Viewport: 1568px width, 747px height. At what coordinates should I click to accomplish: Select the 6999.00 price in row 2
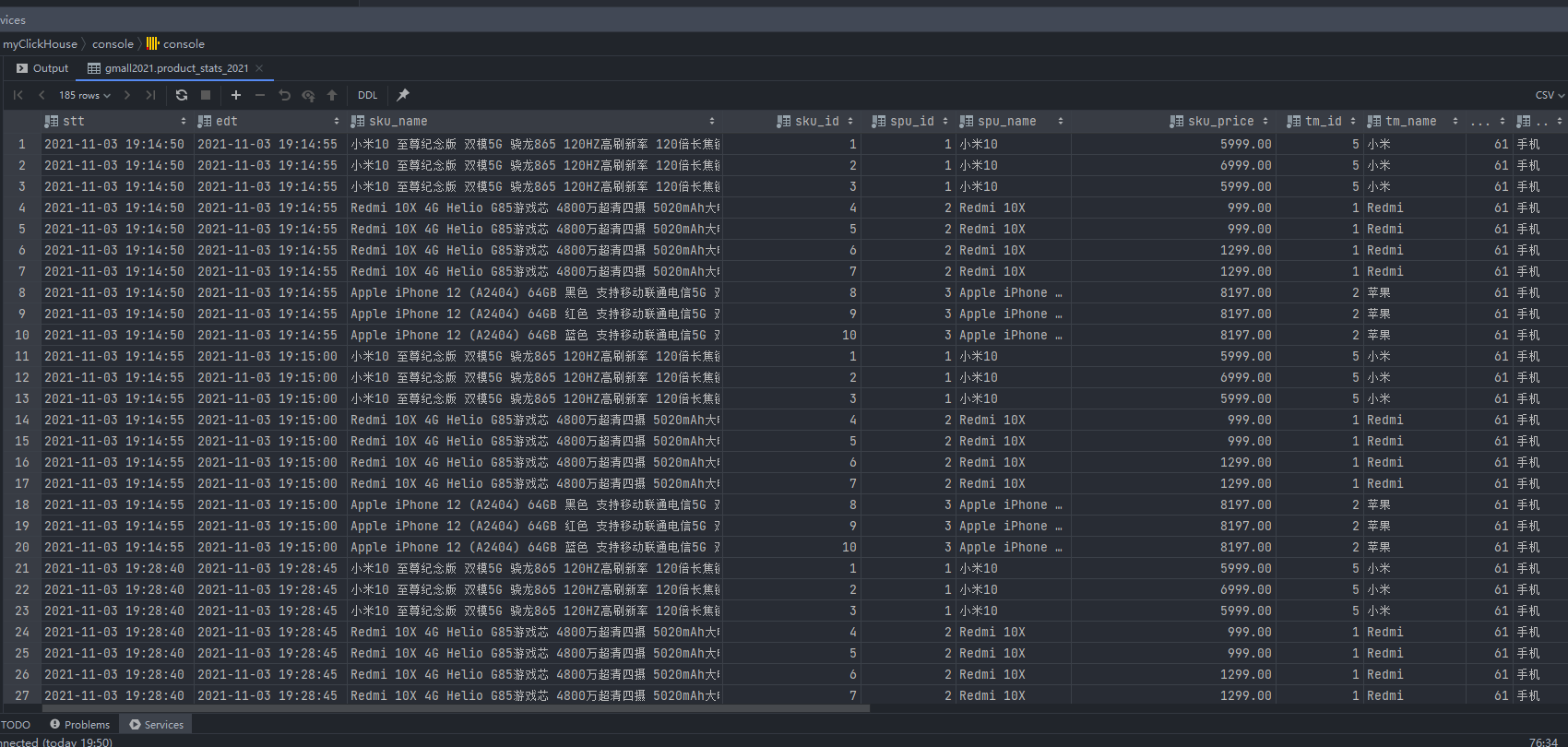[x=1172, y=165]
